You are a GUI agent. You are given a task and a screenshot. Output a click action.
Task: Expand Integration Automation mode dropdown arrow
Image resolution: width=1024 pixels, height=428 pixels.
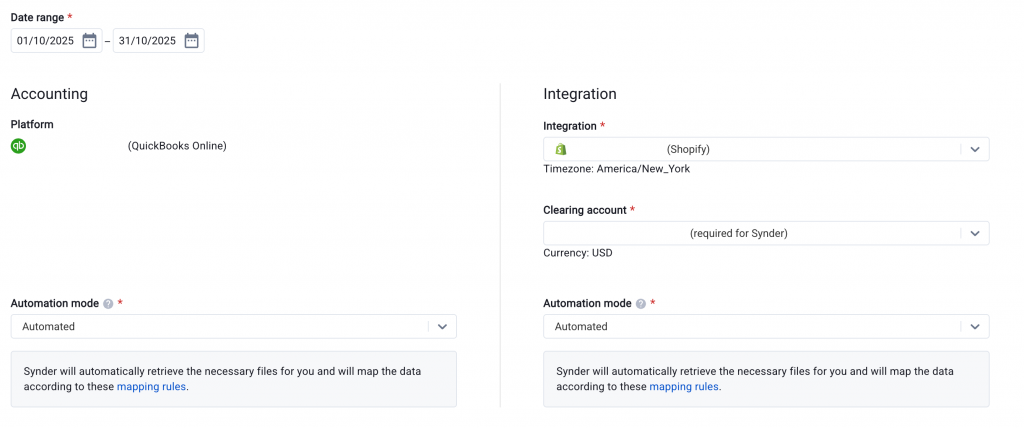coord(975,326)
